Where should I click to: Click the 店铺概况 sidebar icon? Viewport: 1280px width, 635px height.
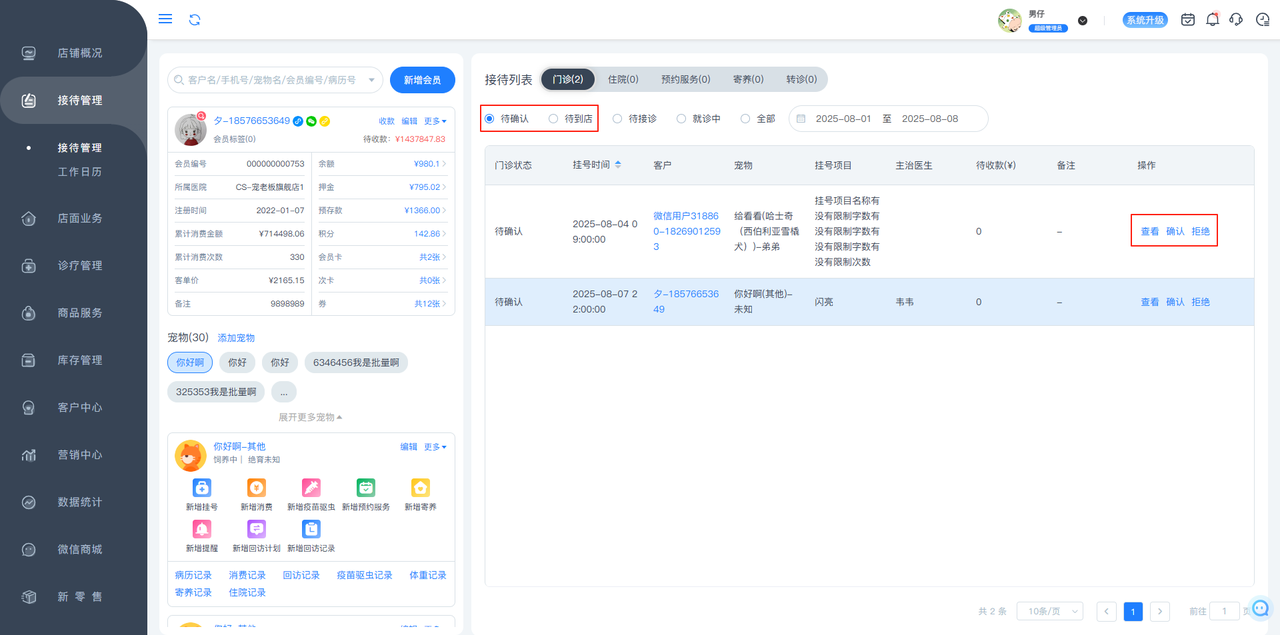click(29, 53)
